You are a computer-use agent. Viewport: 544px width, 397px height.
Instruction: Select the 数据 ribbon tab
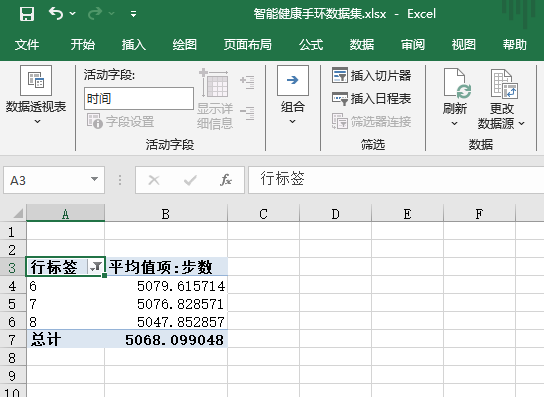point(362,45)
